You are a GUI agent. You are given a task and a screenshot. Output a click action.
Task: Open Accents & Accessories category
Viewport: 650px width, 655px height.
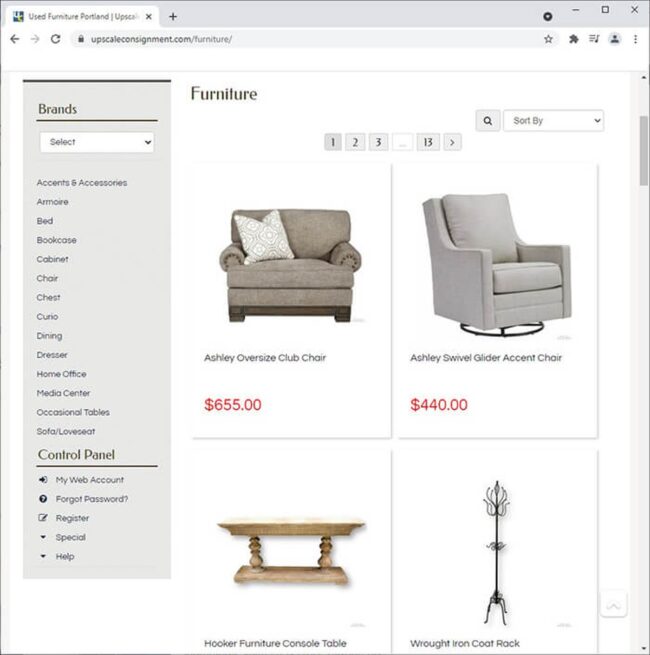pos(82,183)
